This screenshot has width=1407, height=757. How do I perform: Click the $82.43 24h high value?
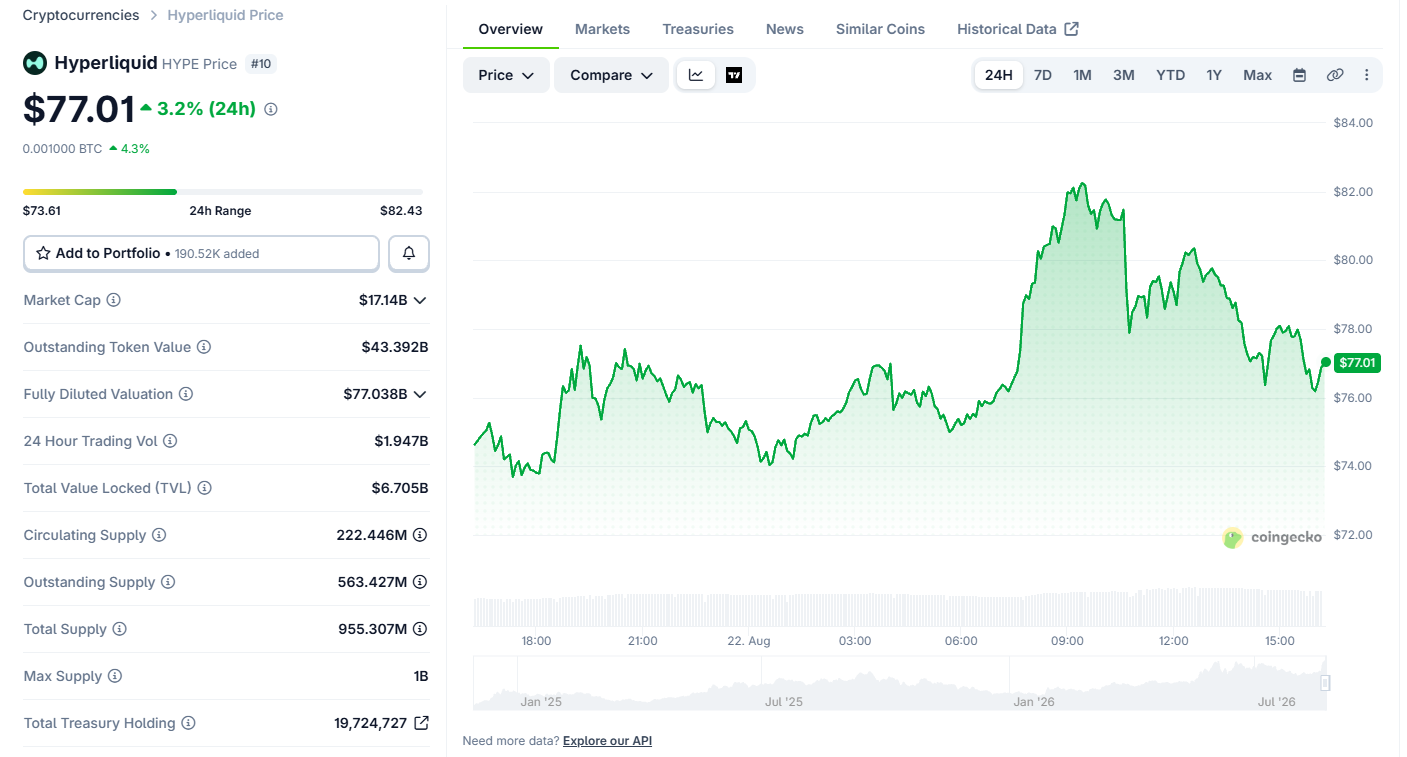(401, 211)
